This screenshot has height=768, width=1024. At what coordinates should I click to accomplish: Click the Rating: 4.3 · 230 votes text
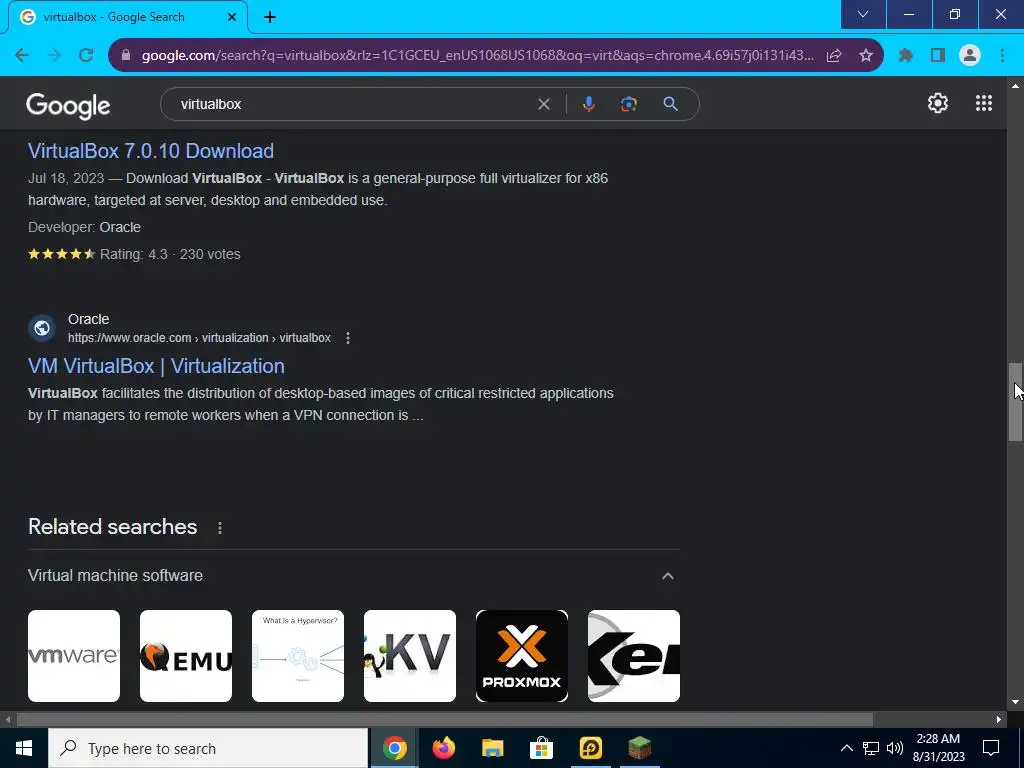point(170,254)
